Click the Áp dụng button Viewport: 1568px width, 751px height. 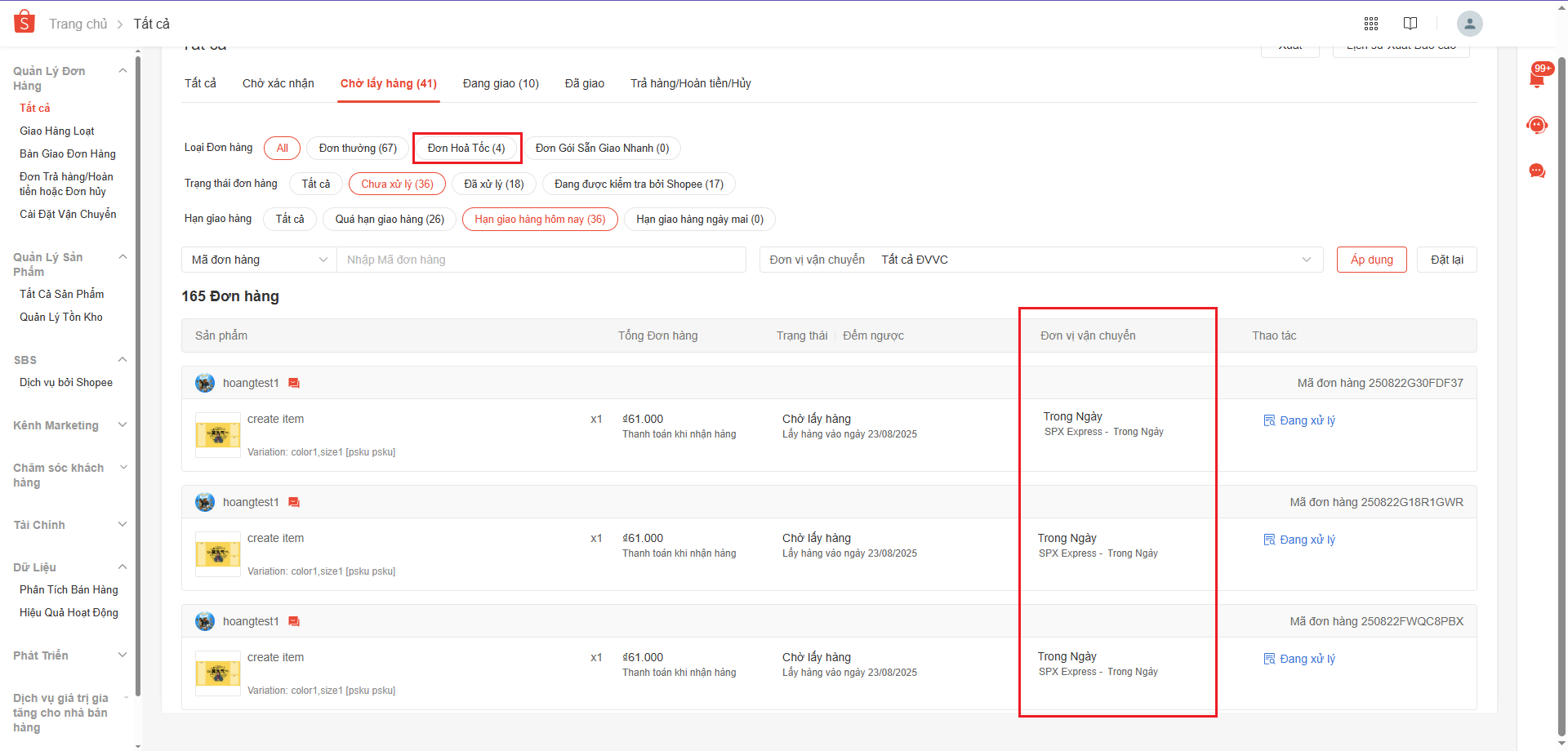tap(1371, 260)
